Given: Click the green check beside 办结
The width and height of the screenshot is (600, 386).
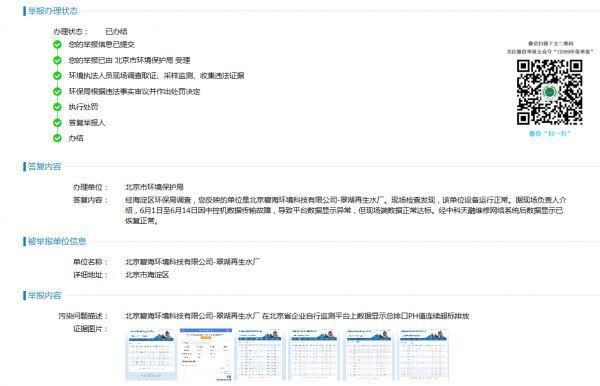Looking at the screenshot, I should coord(57,138).
